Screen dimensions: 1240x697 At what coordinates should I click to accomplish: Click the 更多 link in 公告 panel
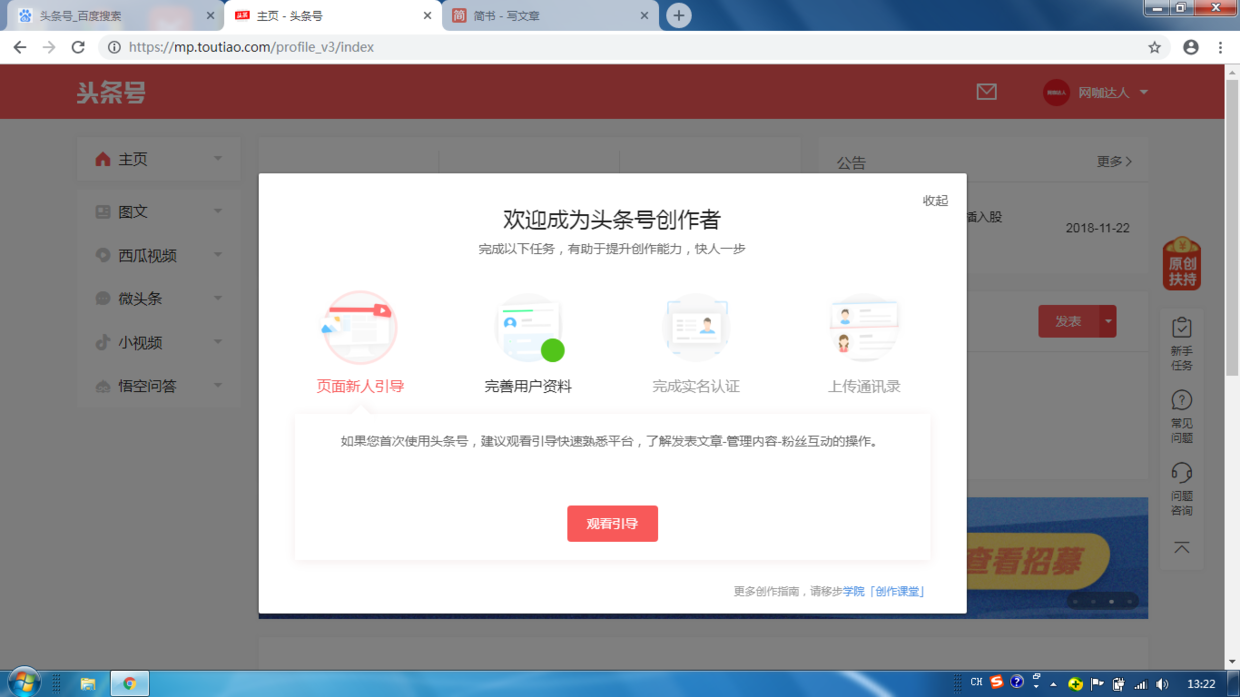coord(1114,161)
